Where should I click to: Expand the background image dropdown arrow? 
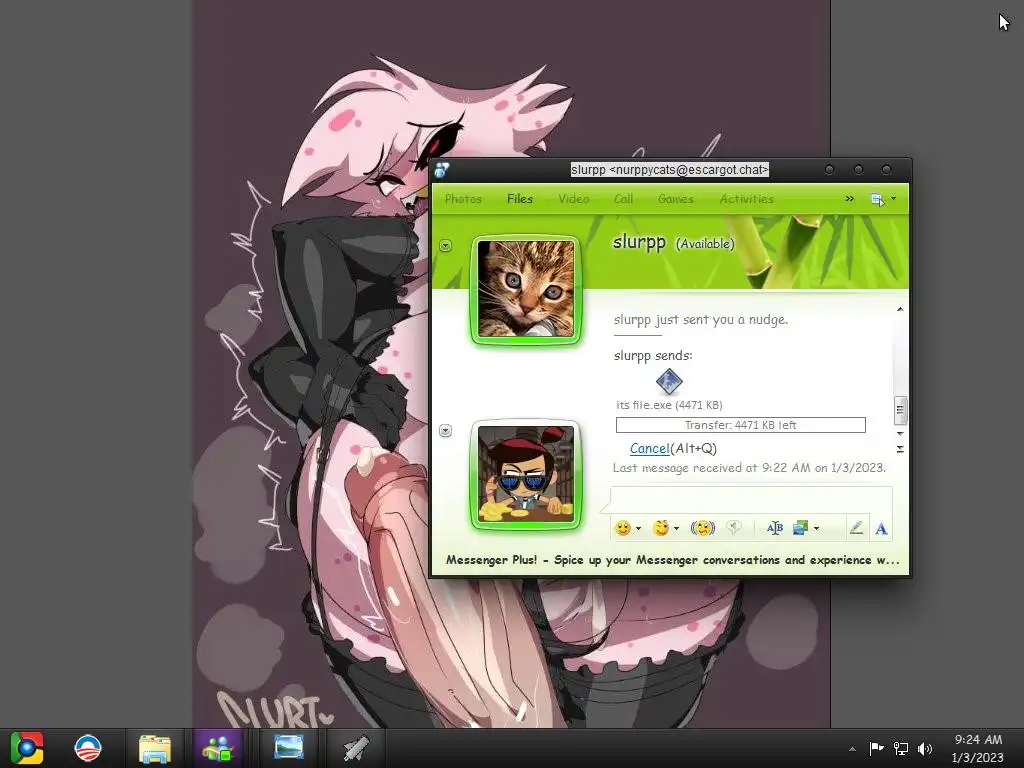pyautogui.click(x=816, y=528)
